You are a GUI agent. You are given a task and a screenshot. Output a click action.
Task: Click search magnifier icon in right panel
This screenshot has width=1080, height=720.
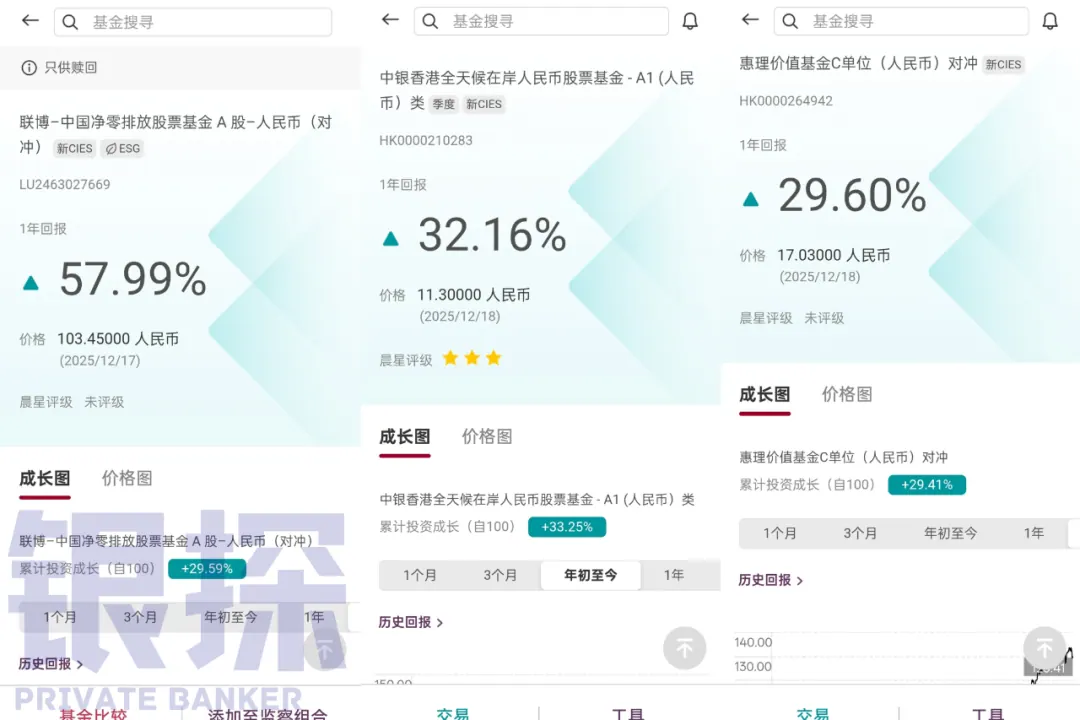coord(791,21)
